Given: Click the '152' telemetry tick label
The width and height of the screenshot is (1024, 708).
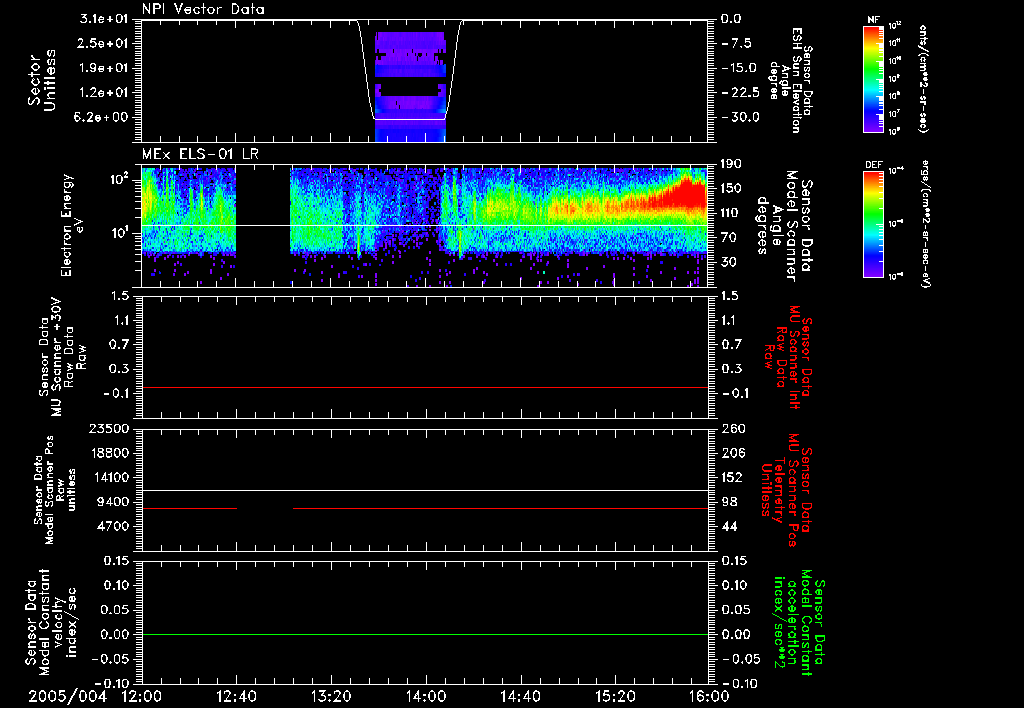Looking at the screenshot, I should click(733, 477).
